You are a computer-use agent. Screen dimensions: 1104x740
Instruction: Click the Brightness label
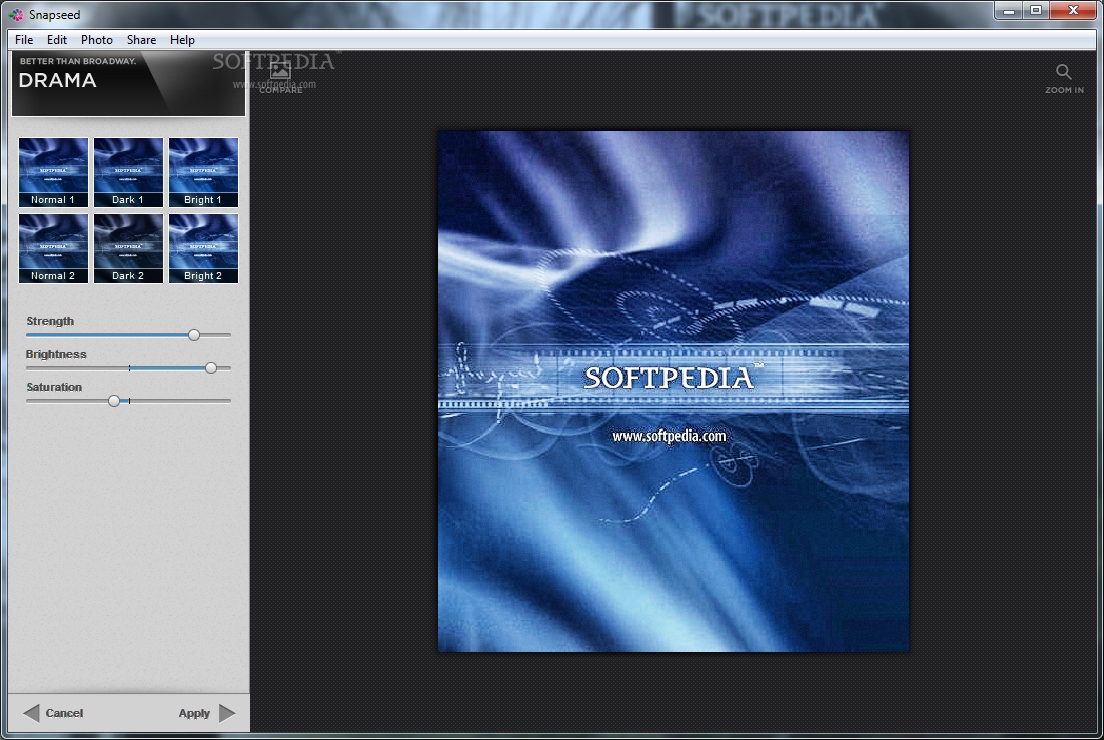tap(56, 354)
